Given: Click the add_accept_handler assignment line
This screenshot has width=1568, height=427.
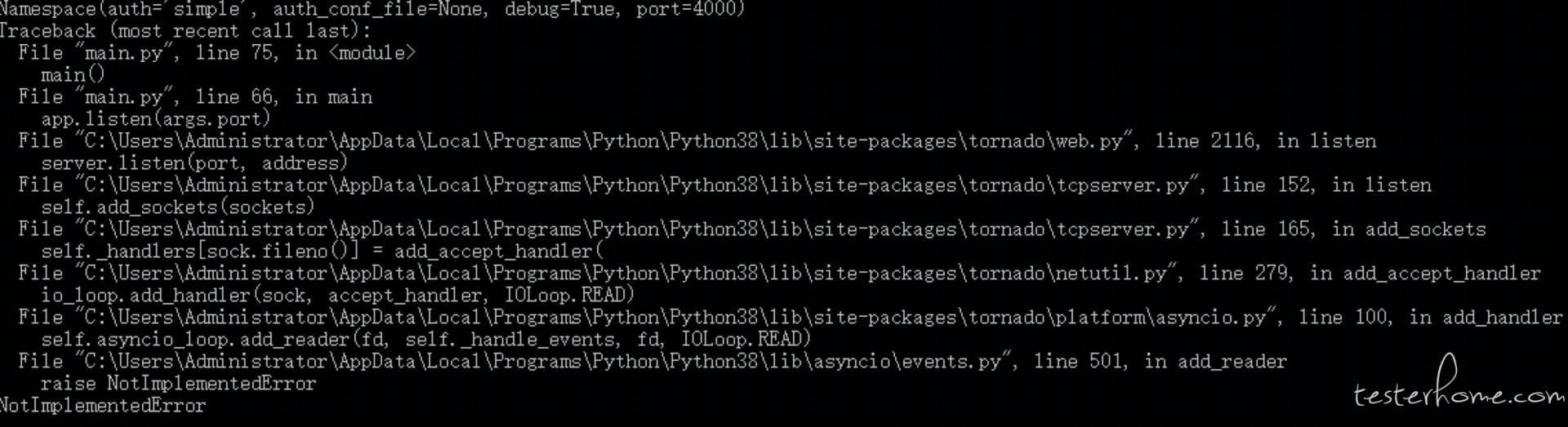Looking at the screenshot, I should point(322,251).
